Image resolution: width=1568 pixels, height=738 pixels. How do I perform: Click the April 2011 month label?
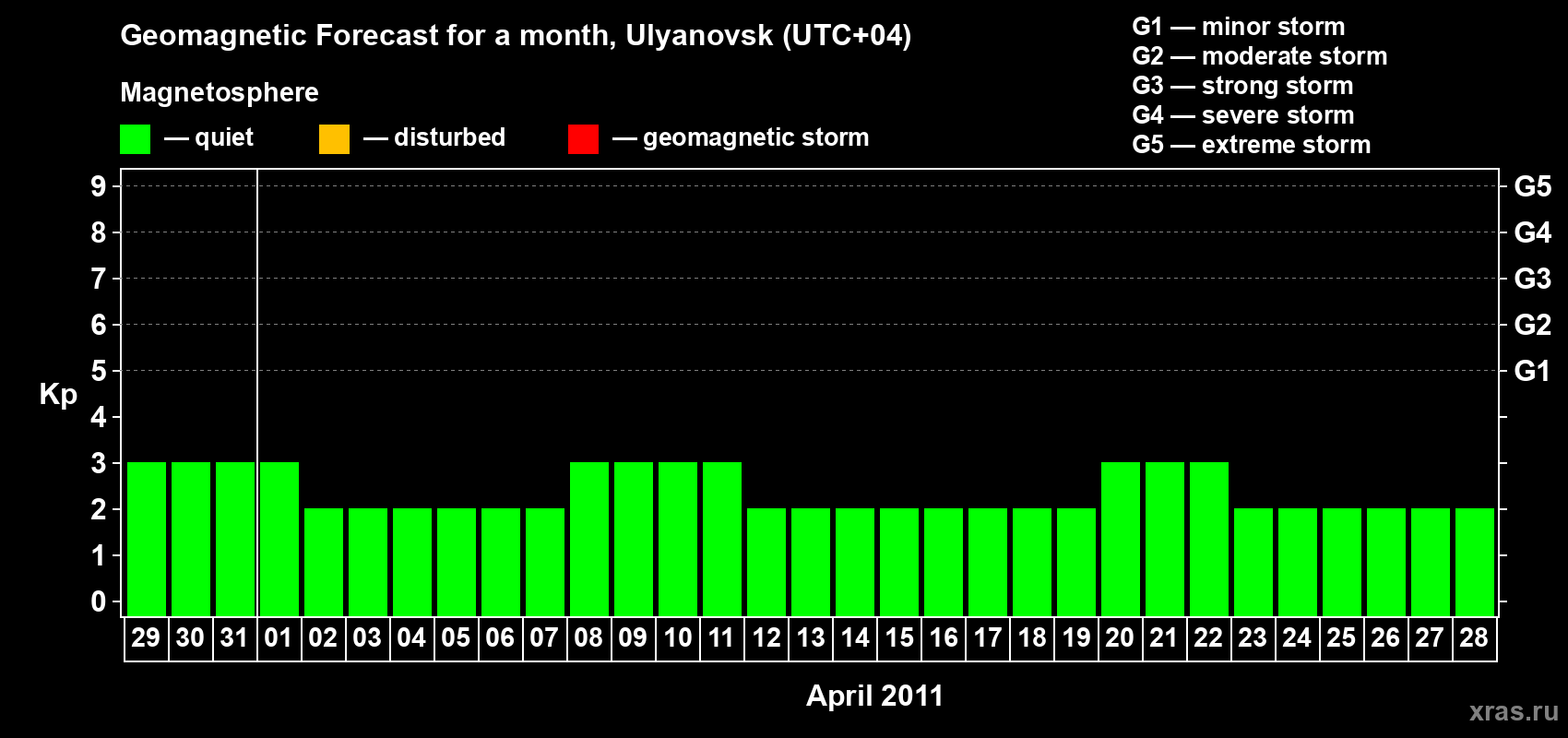[x=874, y=696]
